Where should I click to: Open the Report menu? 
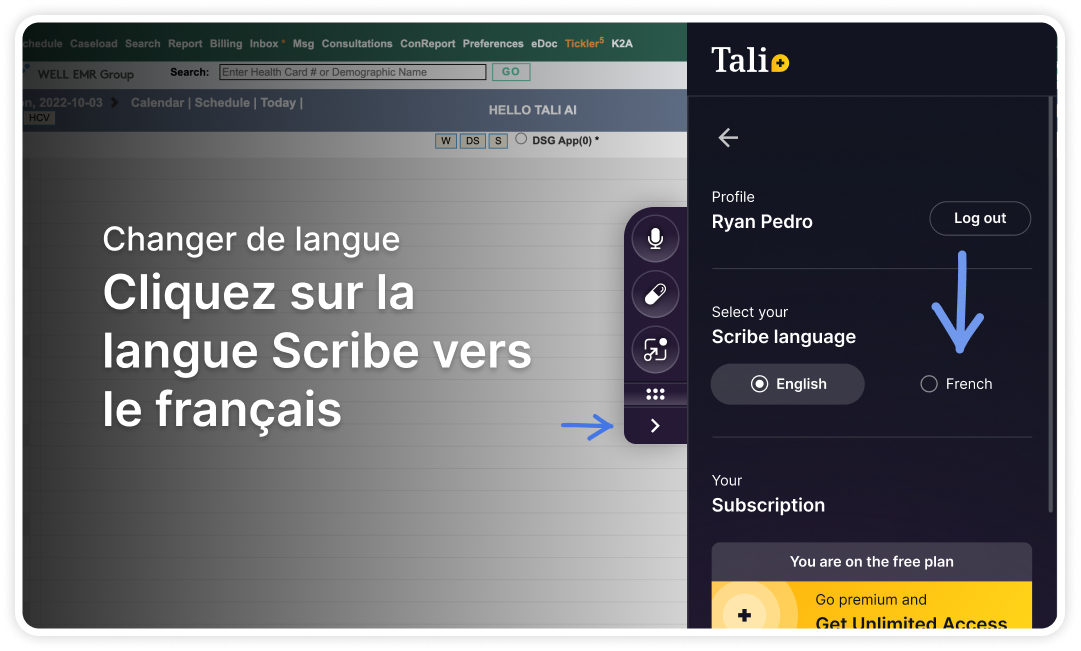[x=185, y=43]
